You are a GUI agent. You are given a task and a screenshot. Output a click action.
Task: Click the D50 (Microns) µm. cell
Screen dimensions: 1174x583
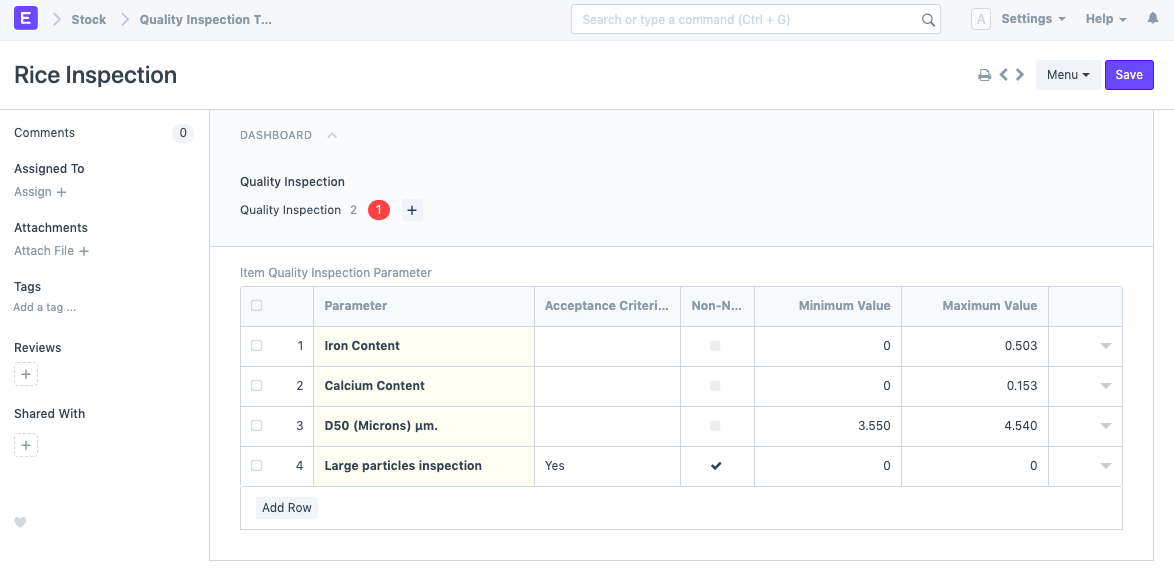coord(424,426)
